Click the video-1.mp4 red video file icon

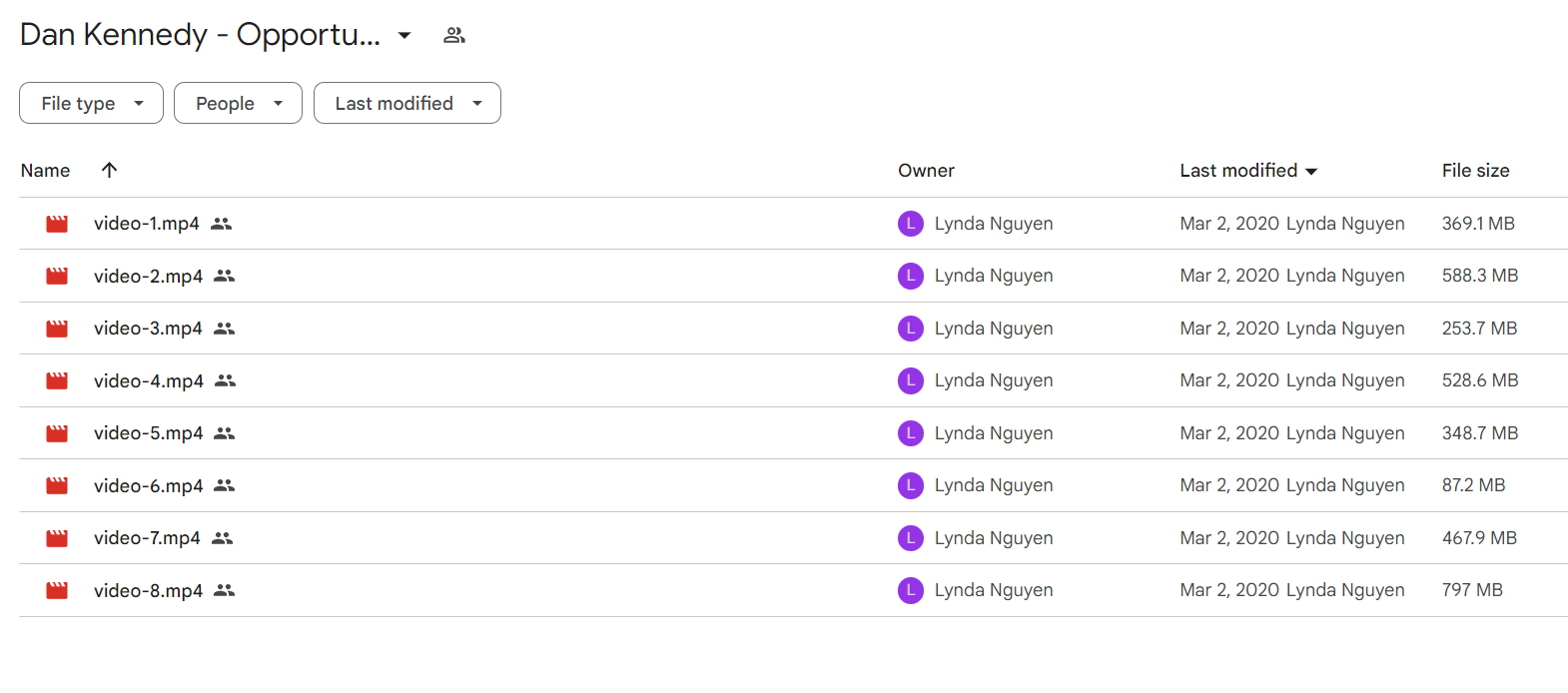coord(57,224)
